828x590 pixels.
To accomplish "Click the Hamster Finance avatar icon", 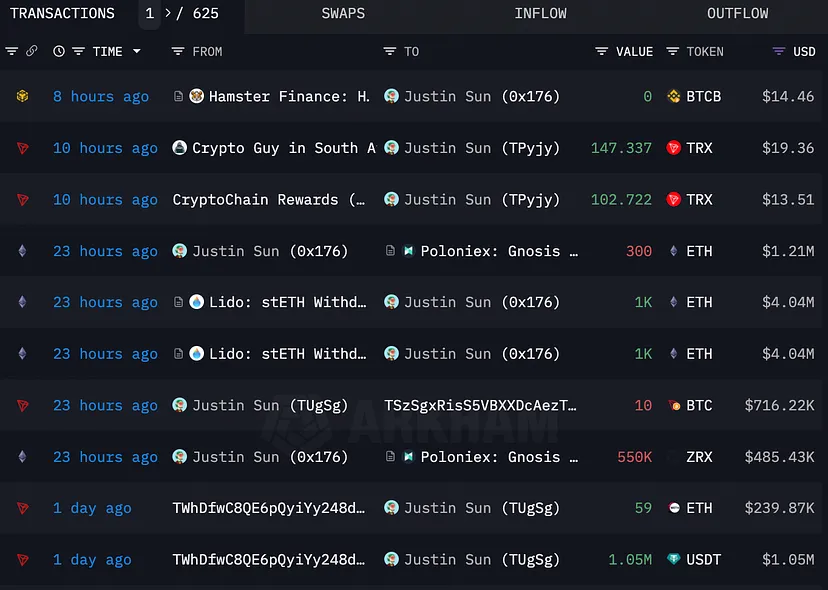I will point(197,96).
